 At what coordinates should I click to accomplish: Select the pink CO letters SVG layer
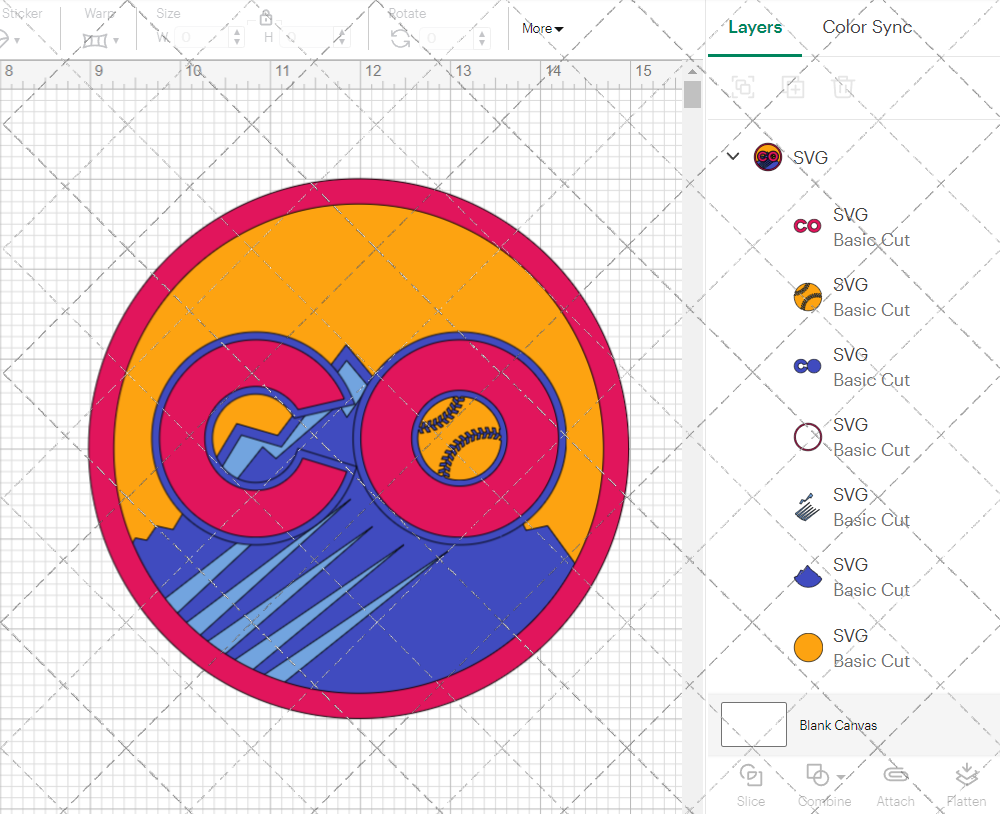[x=807, y=227]
